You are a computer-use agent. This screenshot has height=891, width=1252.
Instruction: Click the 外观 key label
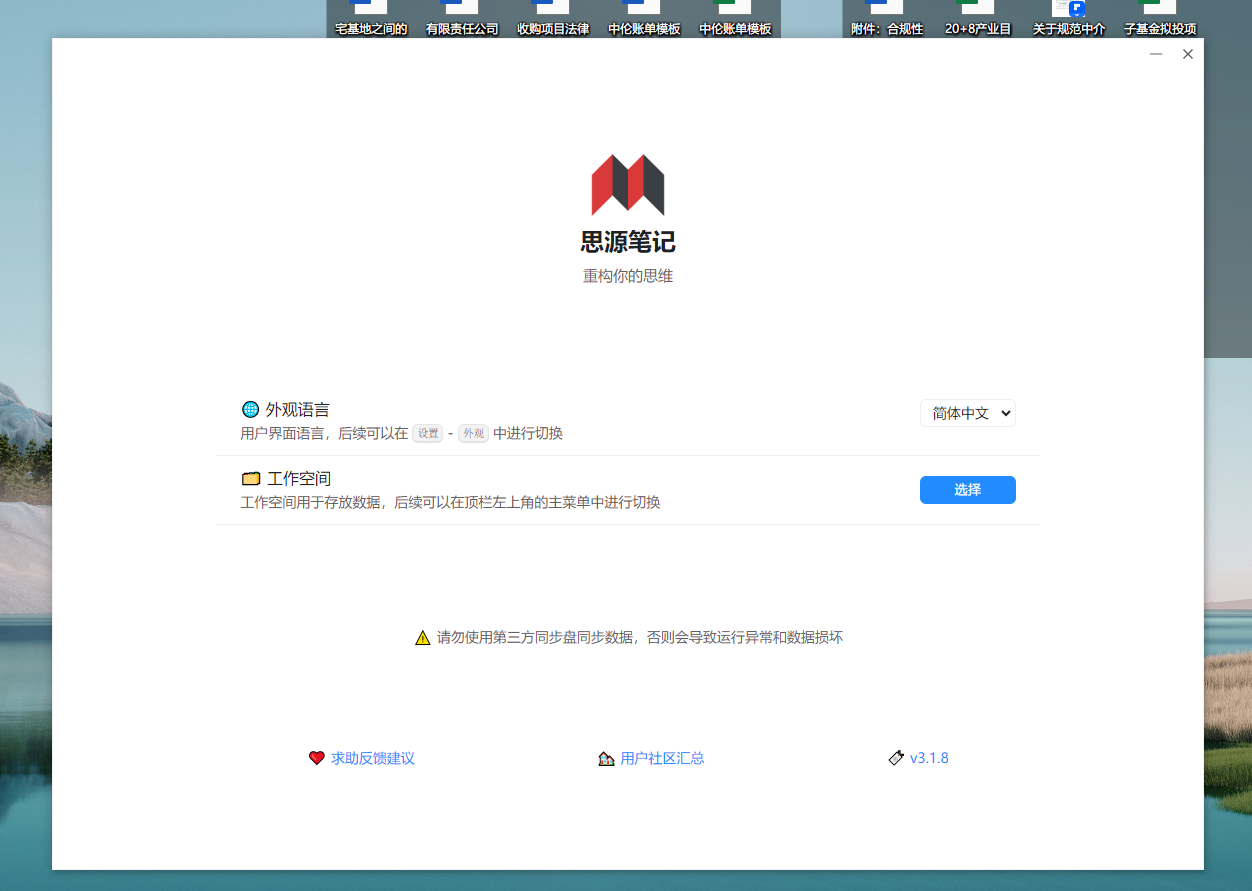(473, 434)
